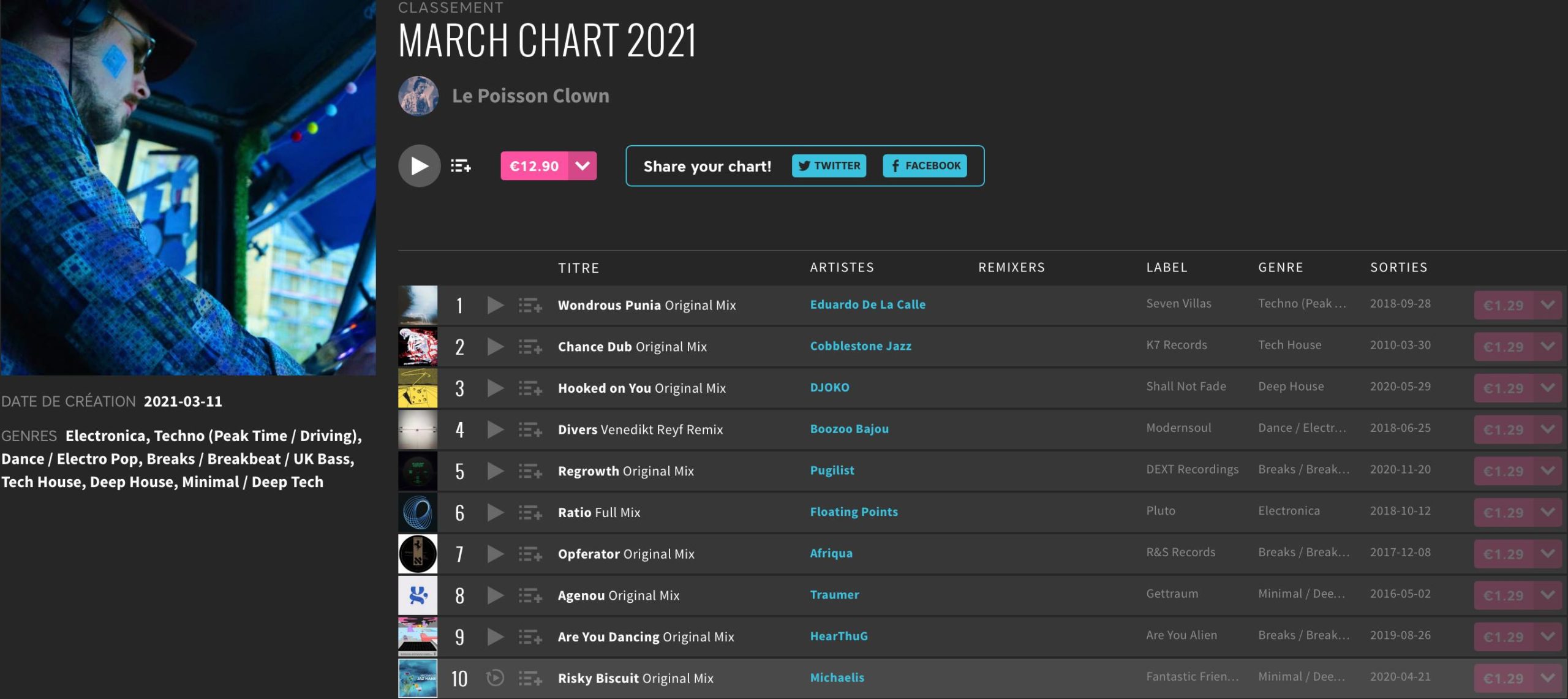Open artist HearThuG

(x=839, y=636)
